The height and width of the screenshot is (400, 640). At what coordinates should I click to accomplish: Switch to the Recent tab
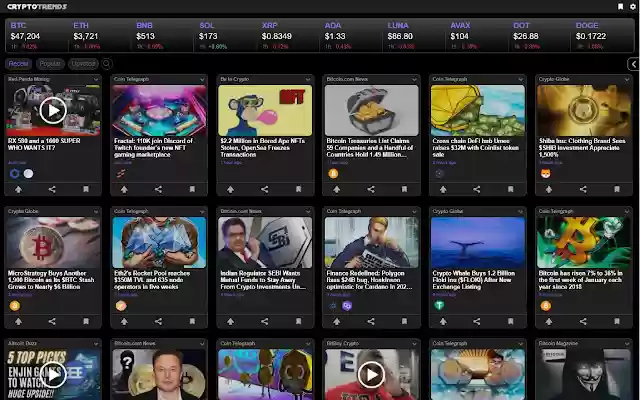click(x=18, y=64)
